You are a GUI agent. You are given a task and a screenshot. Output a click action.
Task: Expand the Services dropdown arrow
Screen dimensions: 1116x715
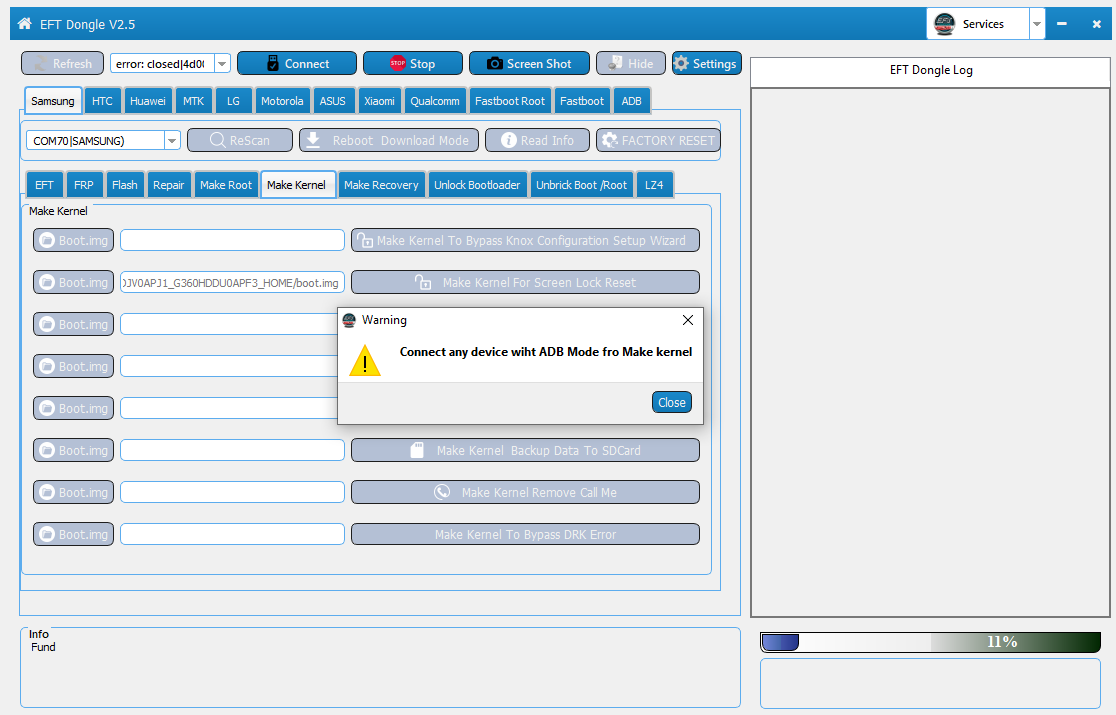coord(1037,23)
